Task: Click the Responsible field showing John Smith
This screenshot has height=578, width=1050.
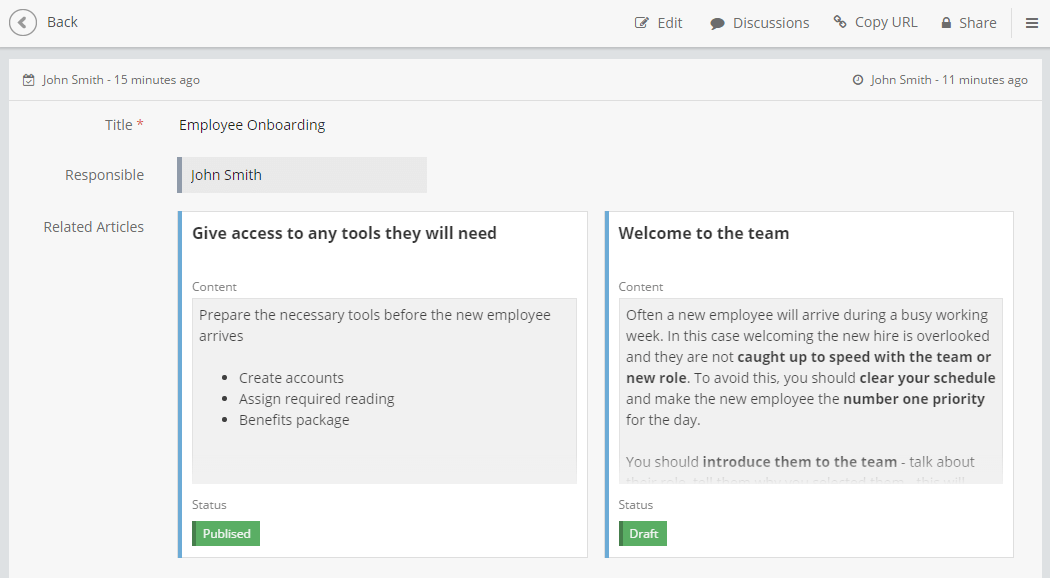Action: point(302,174)
